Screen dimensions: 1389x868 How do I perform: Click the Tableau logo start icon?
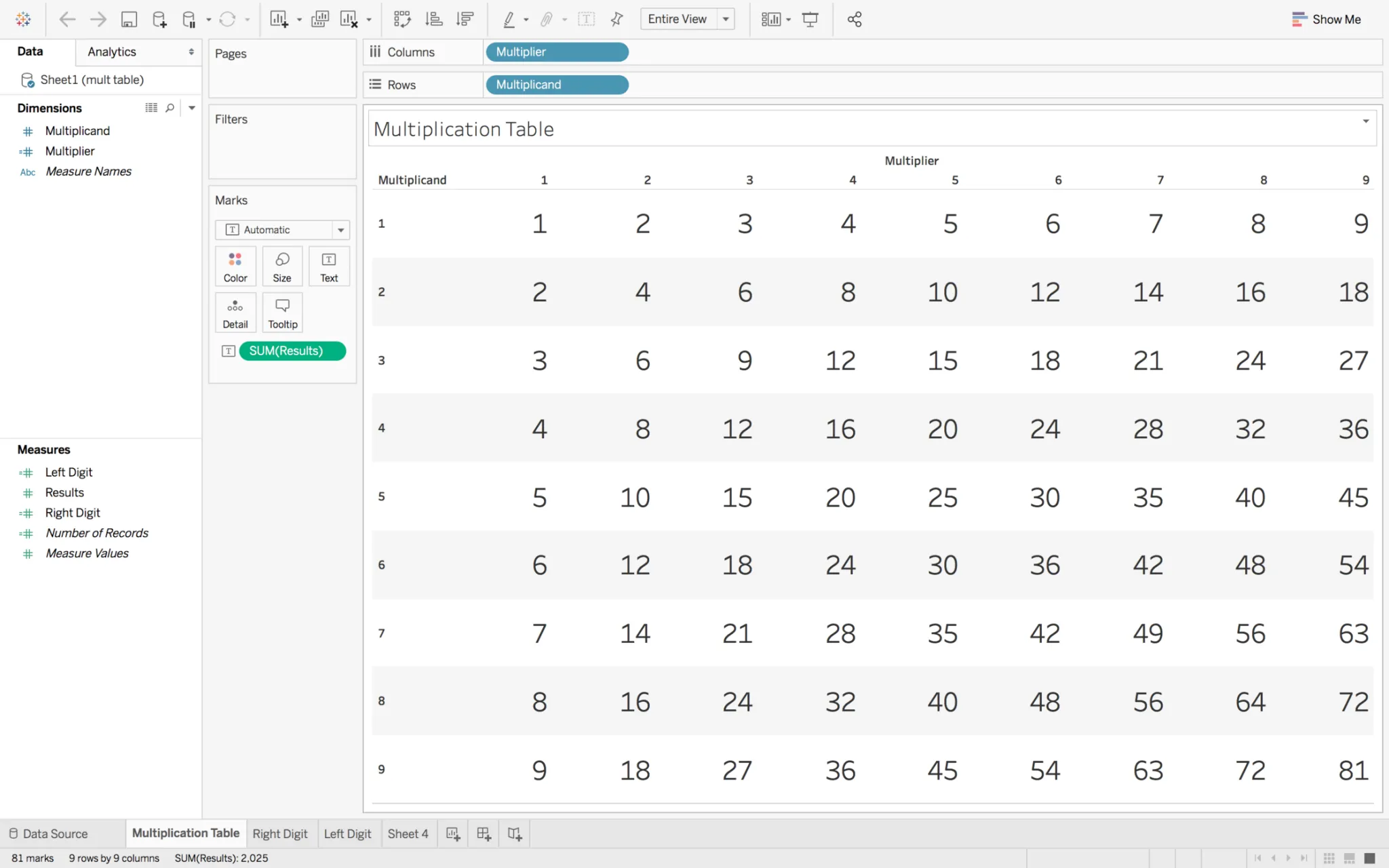click(23, 19)
